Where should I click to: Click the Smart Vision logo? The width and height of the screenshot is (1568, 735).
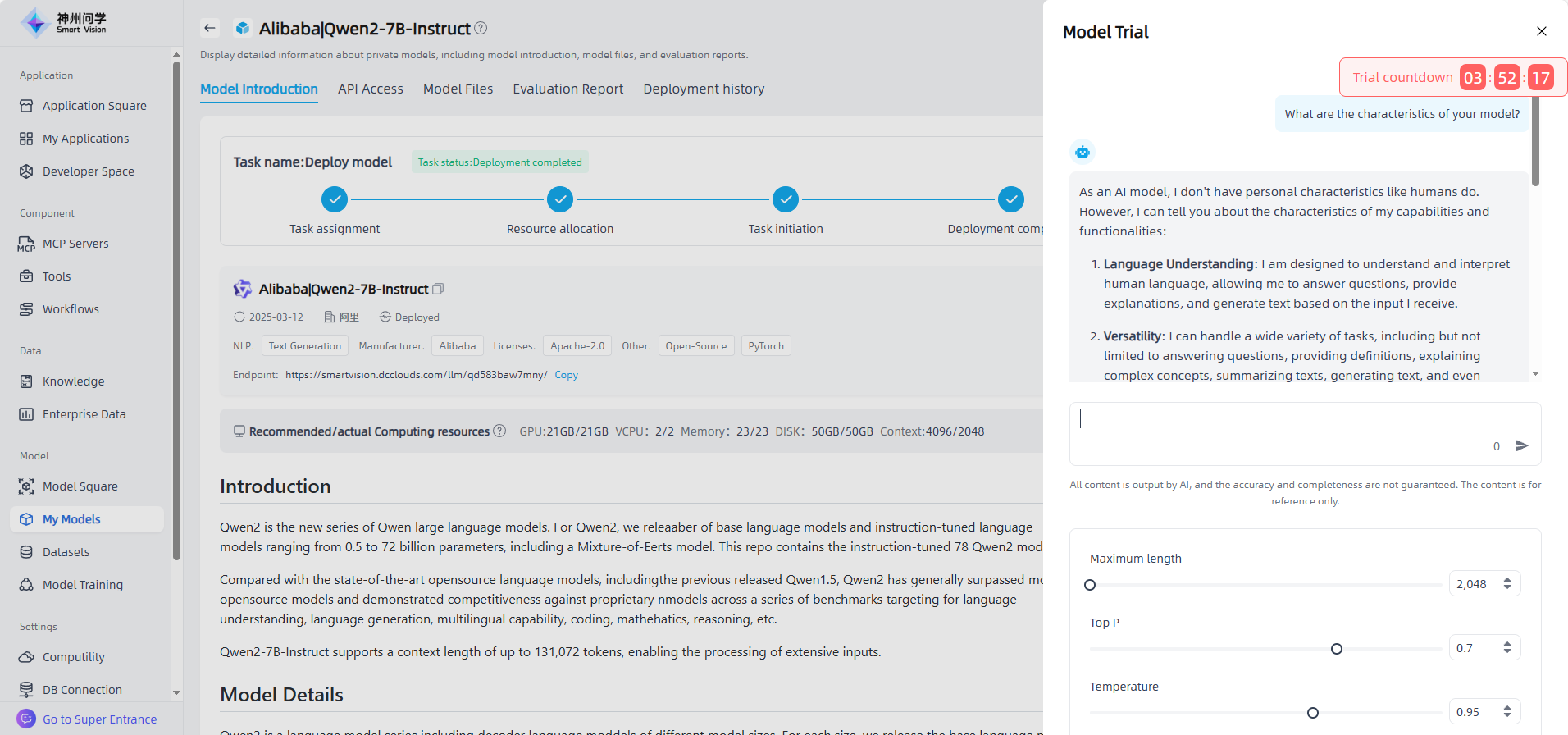tap(64, 22)
